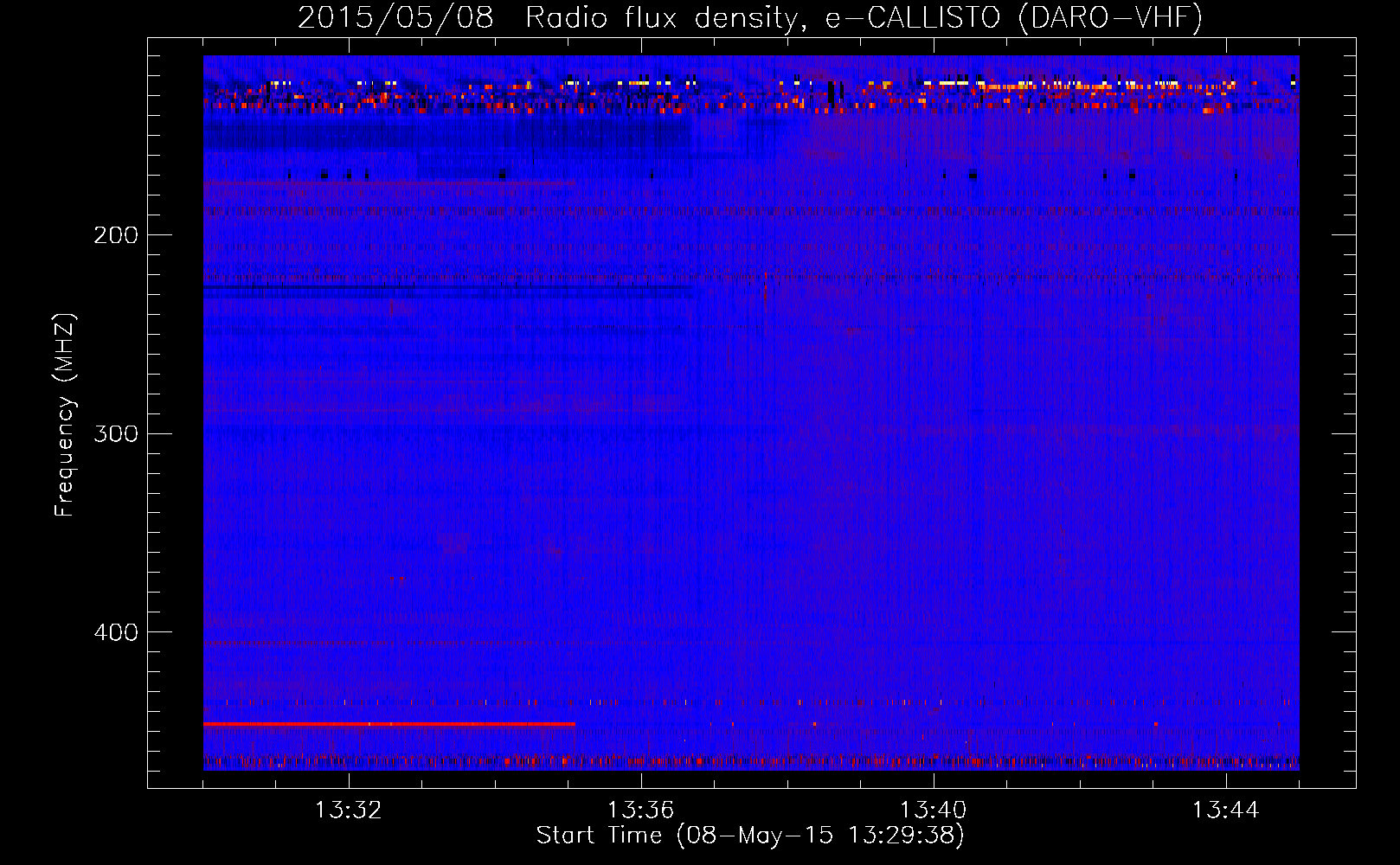This screenshot has height=865, width=1400.
Task: Click the e-CALLISTO text in the title
Action: coord(912,18)
